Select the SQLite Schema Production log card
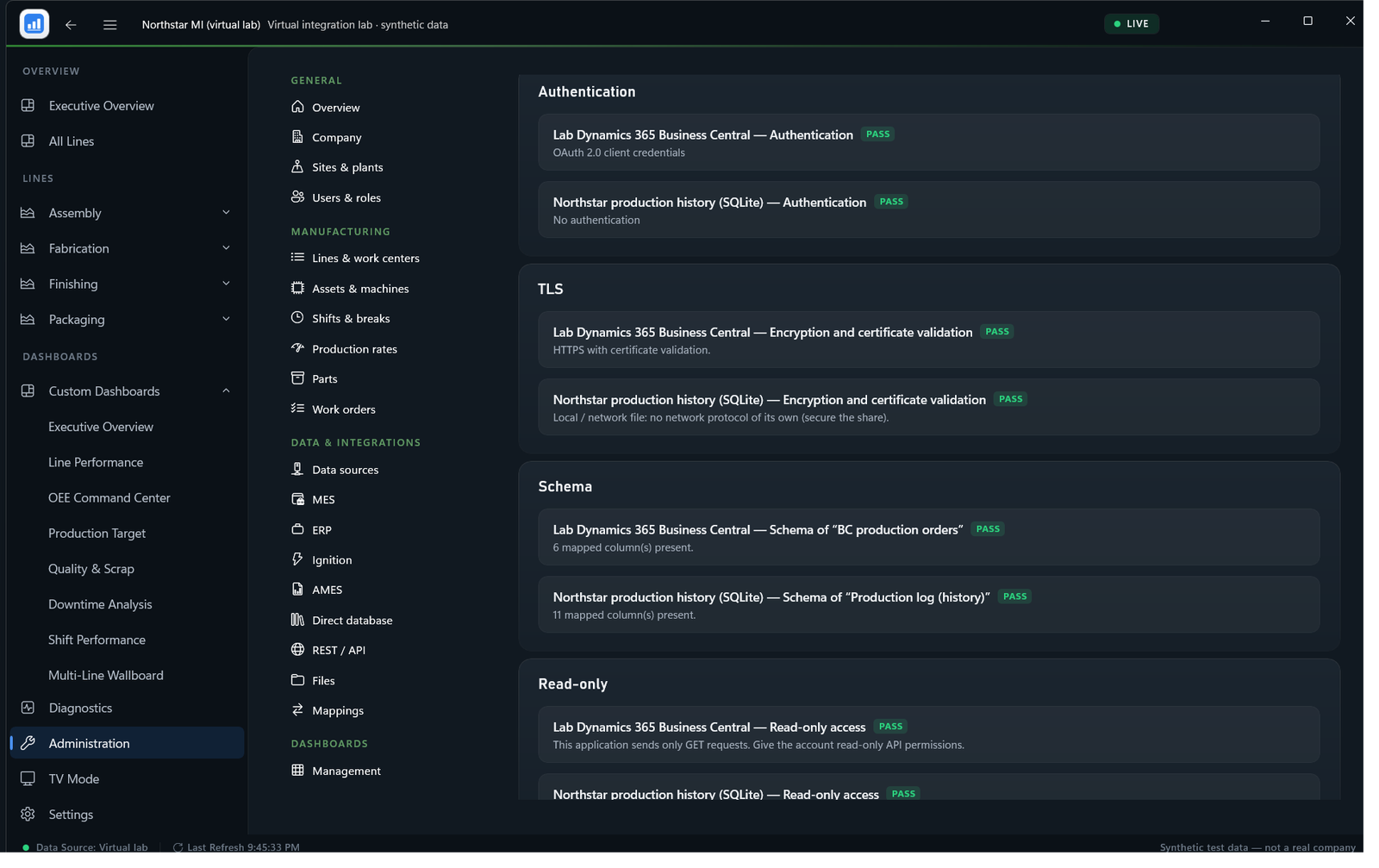Viewport: 1379px width, 868px height. 929,605
